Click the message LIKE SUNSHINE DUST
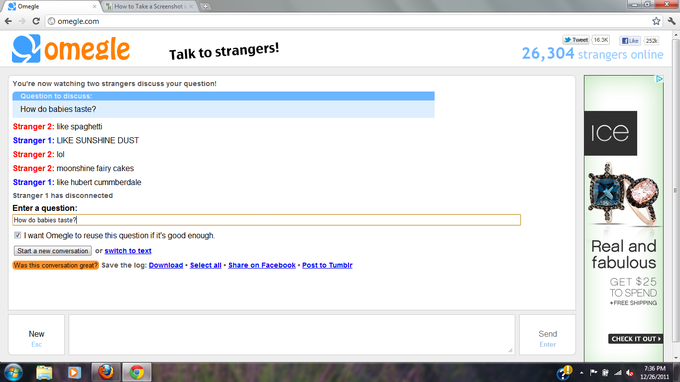Viewport: 680px width, 382px height. [x=98, y=140]
